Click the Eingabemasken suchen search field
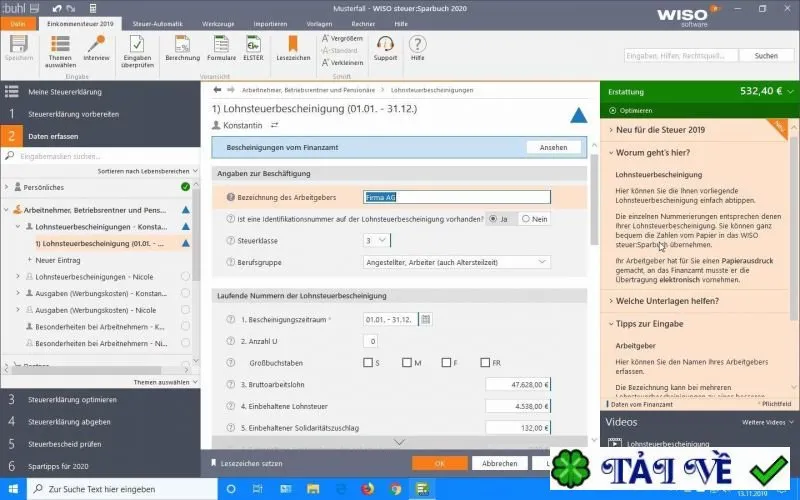800x500 pixels. [x=101, y=156]
